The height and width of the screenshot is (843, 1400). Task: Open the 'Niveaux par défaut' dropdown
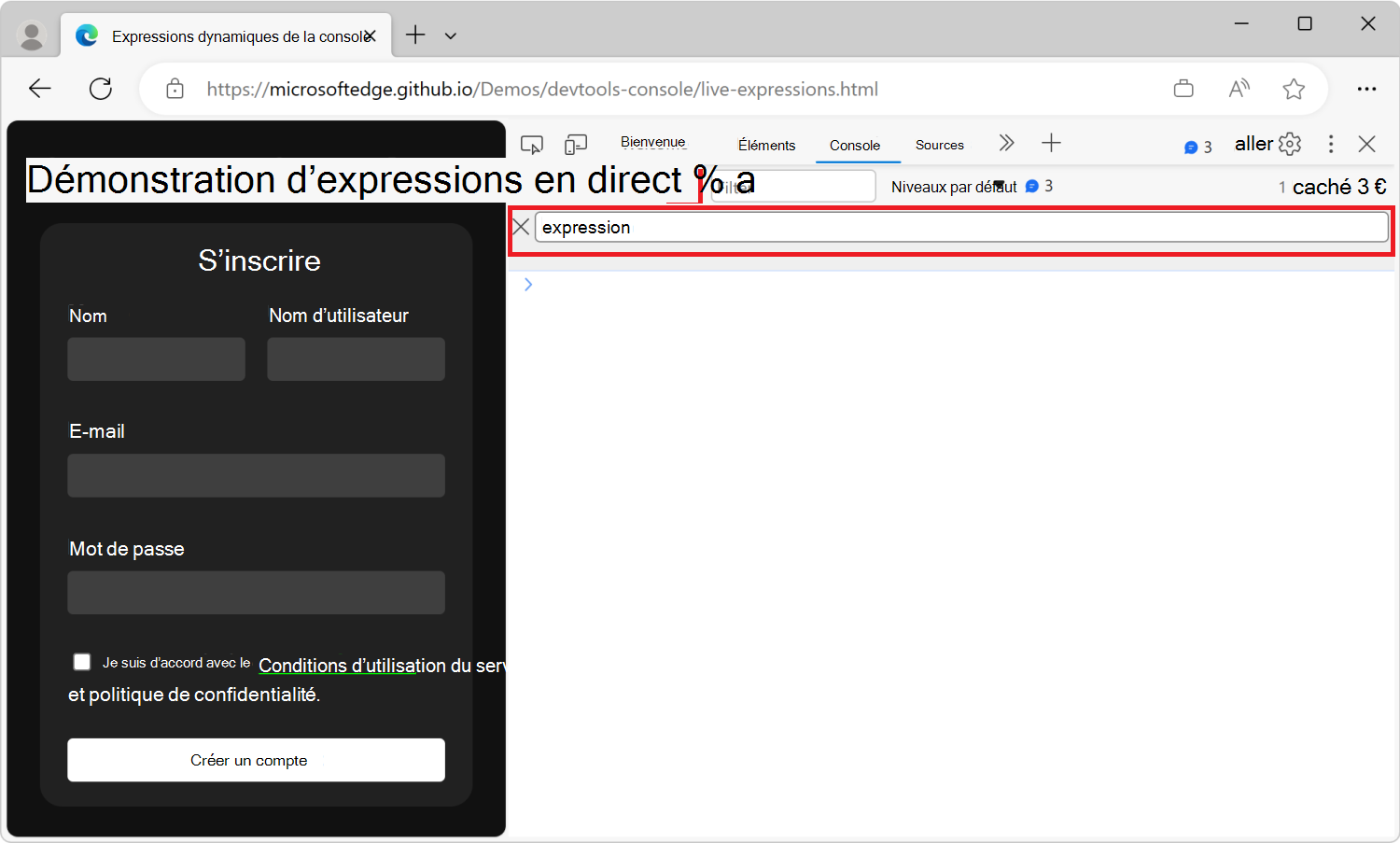pos(953,186)
